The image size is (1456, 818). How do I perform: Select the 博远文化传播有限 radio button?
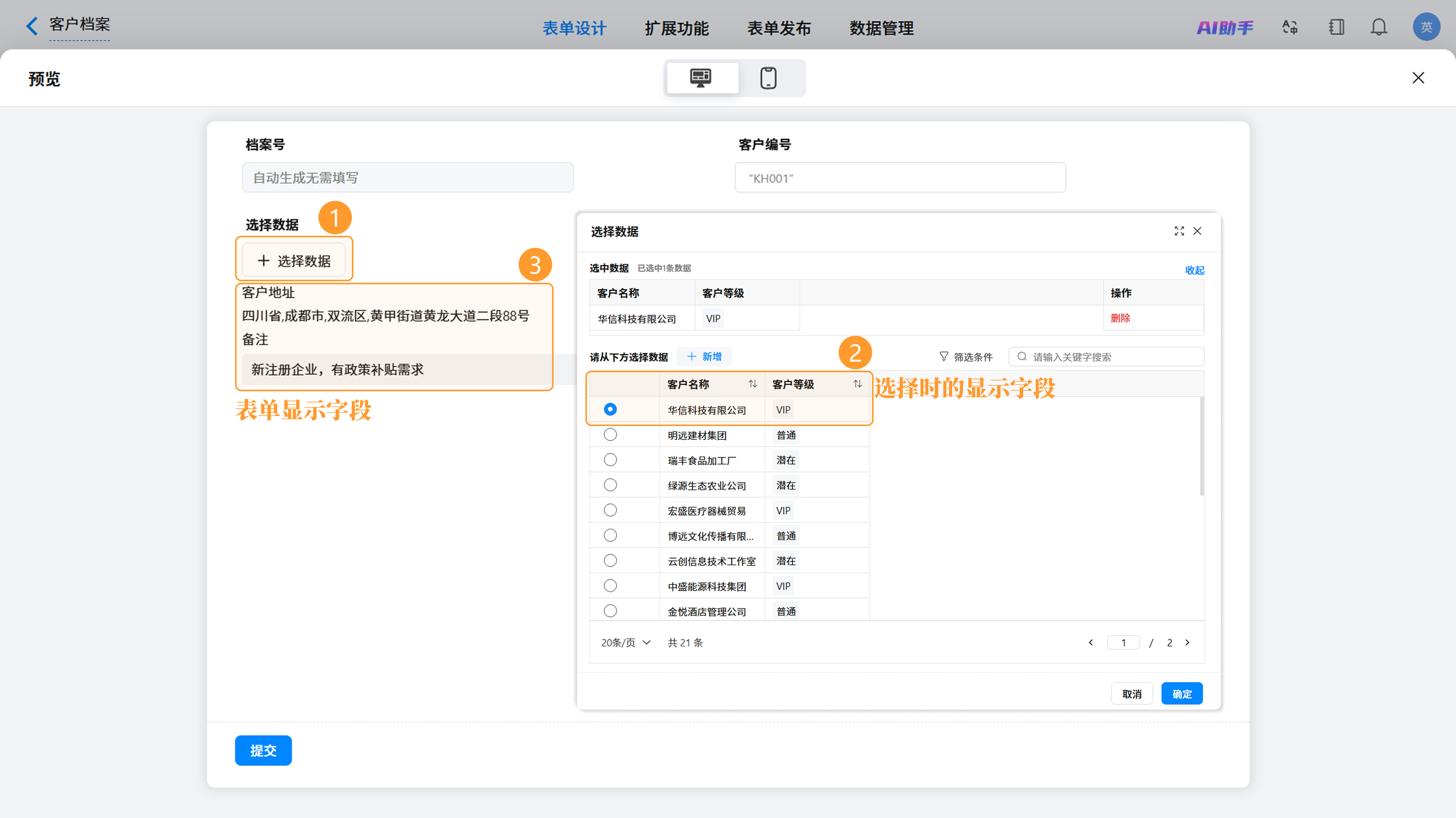[x=610, y=535]
